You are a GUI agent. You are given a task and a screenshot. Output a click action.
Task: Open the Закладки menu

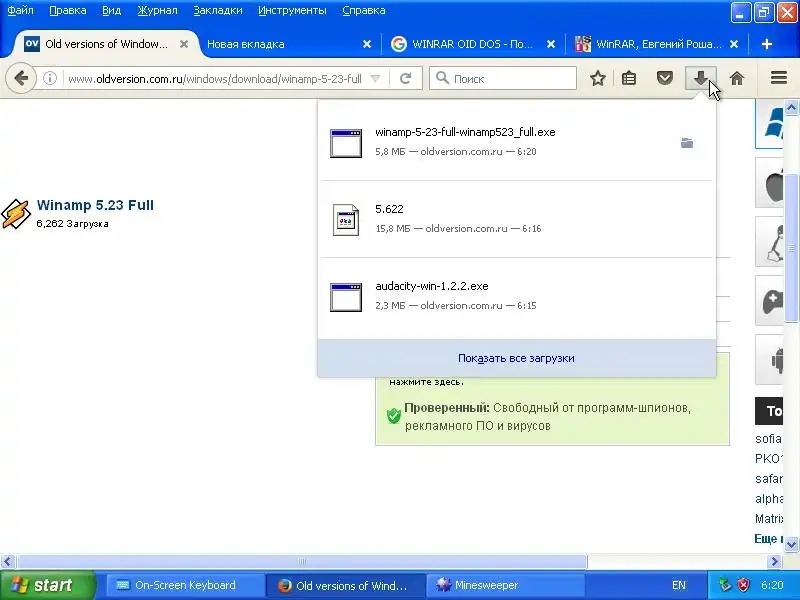click(218, 11)
